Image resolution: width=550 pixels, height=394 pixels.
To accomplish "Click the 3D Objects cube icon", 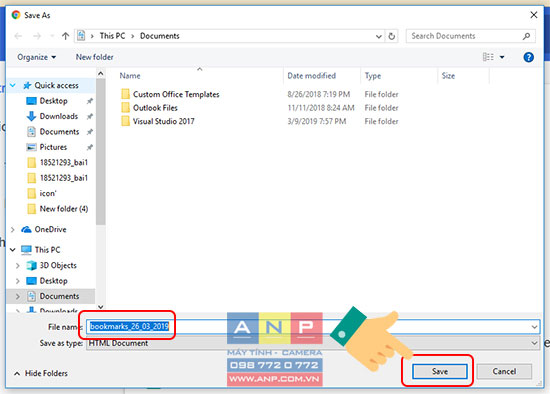I will 31,266.
